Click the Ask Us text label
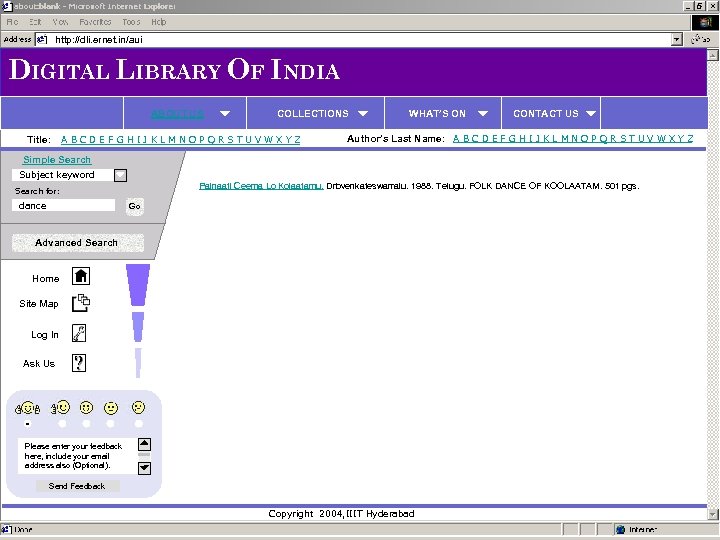This screenshot has width=720, height=540. (39, 364)
